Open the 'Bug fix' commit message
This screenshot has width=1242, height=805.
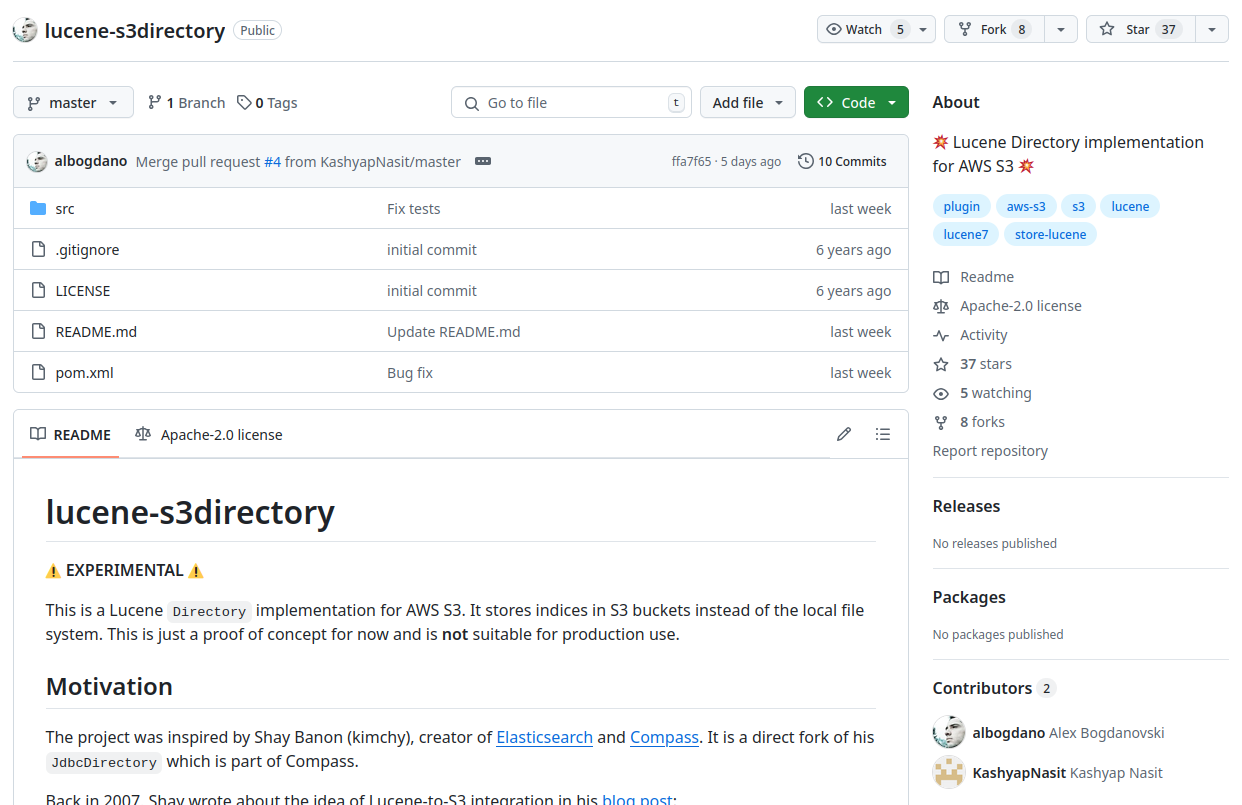pyautogui.click(x=410, y=372)
